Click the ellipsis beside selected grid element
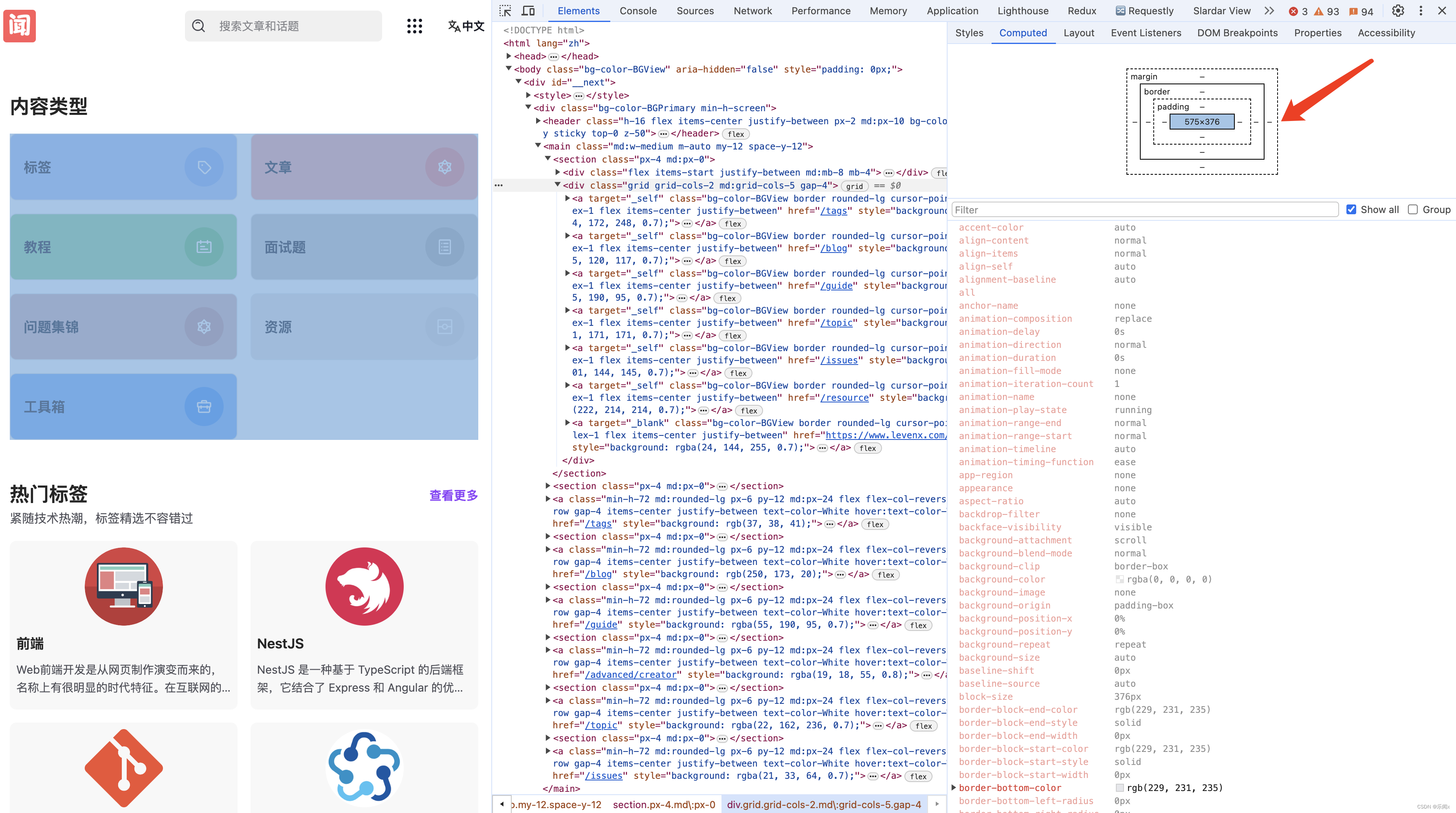This screenshot has width=1456, height=813. point(499,185)
